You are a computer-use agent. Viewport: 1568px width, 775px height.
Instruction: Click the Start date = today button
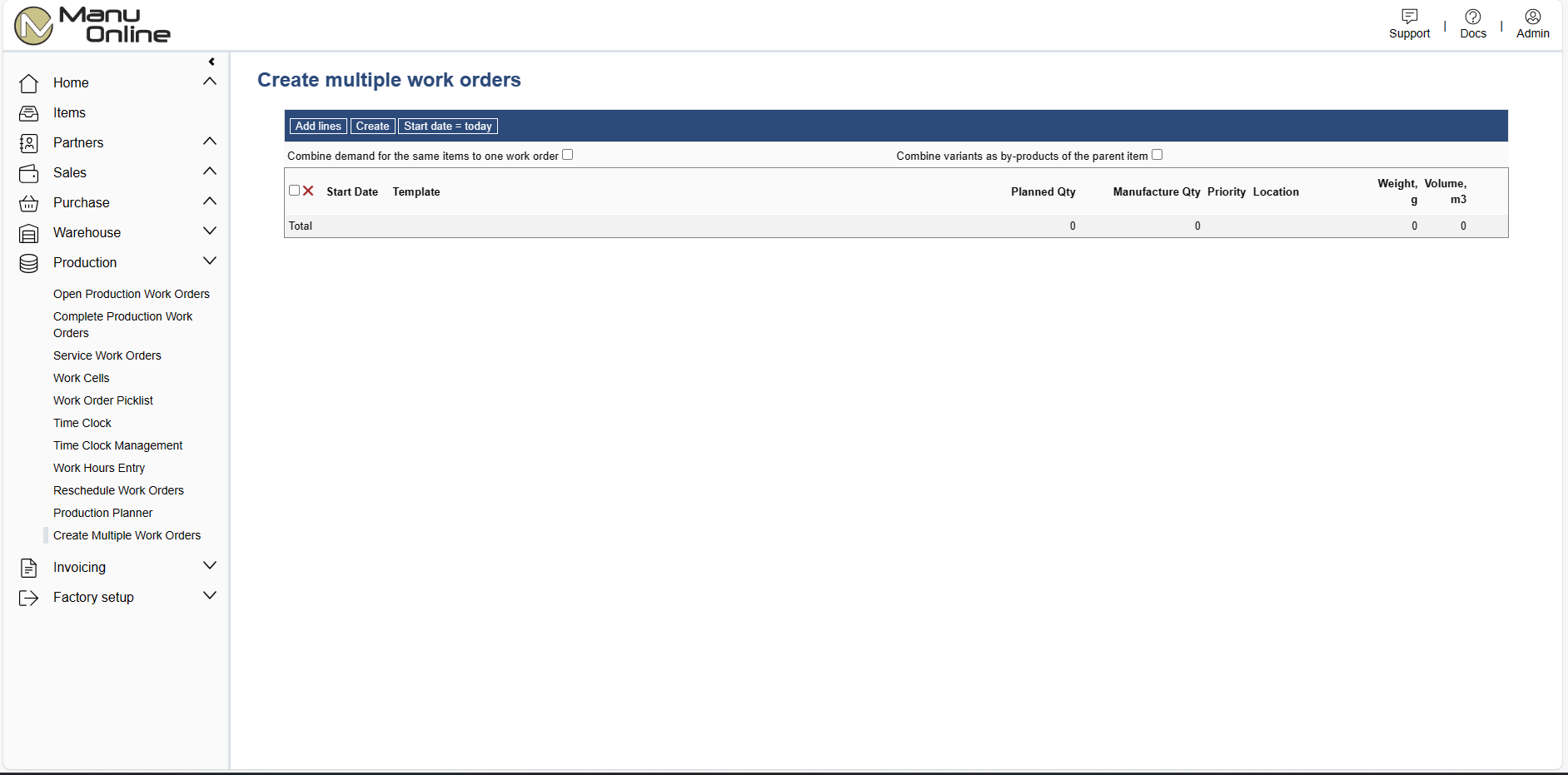tap(448, 127)
